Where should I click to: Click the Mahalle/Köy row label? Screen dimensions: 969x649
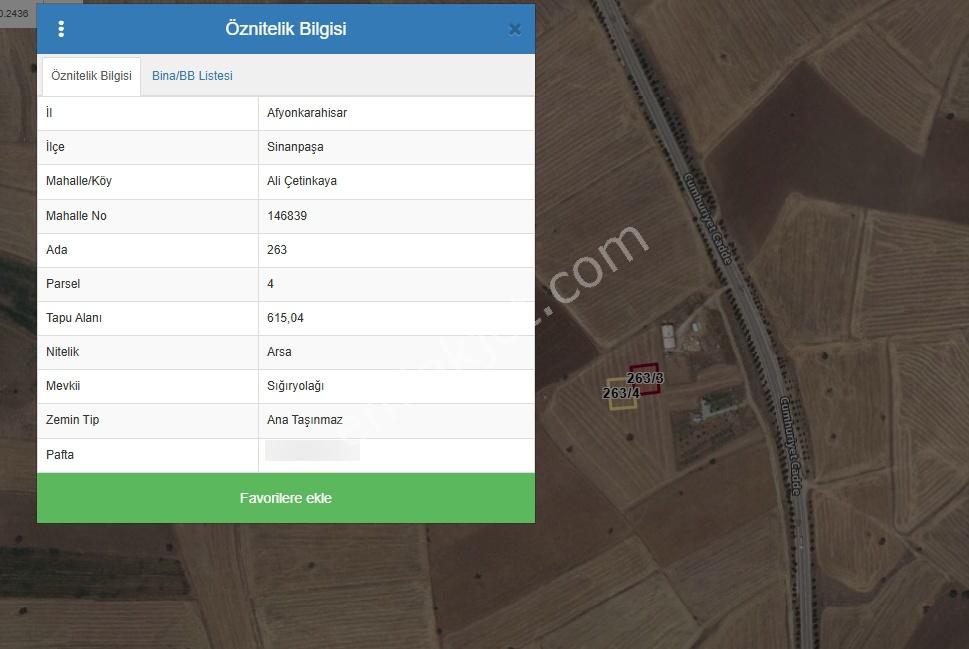[79, 181]
